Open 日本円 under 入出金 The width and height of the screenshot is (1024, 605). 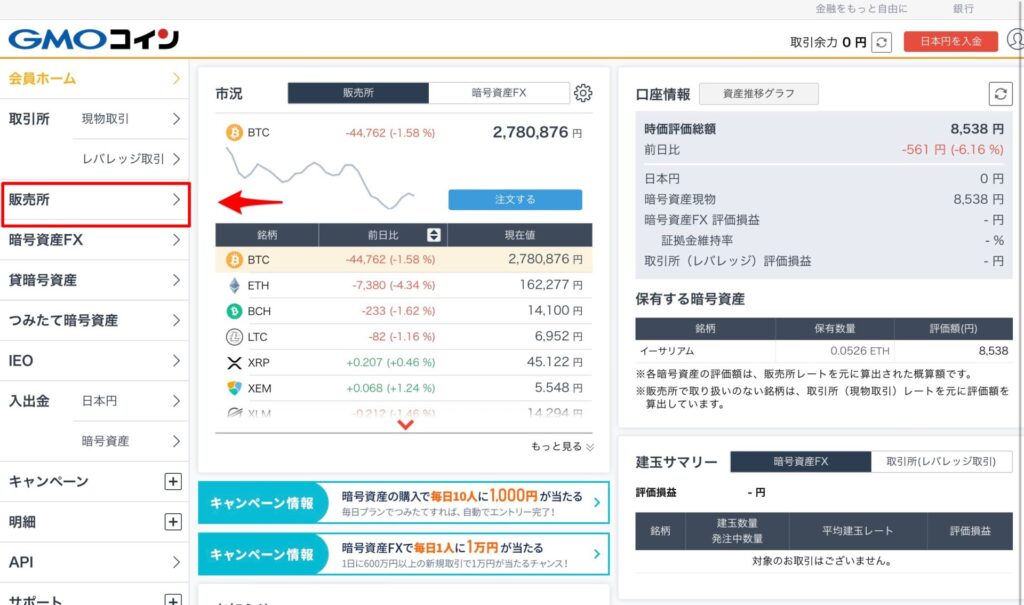(x=131, y=401)
